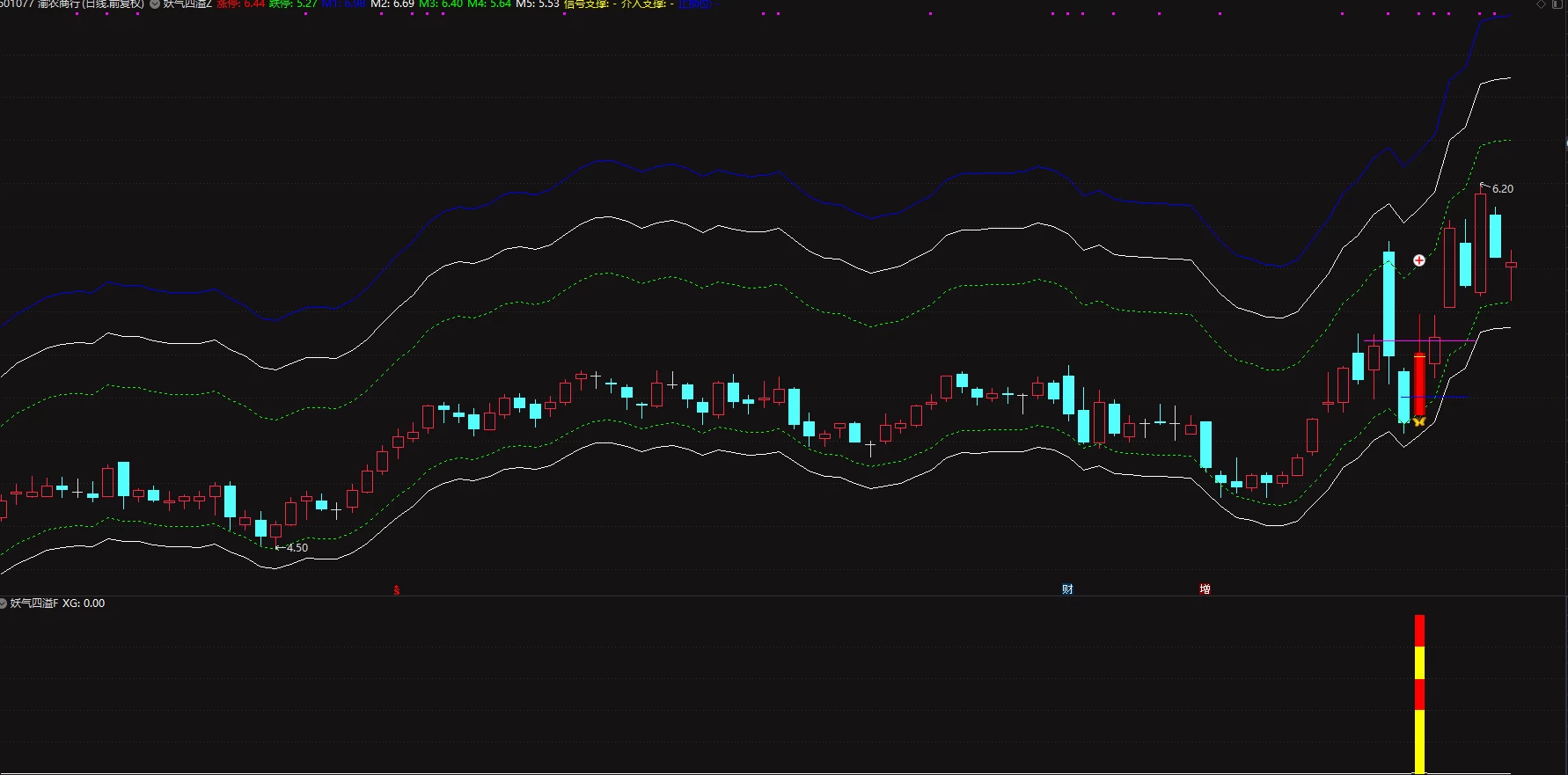Click the tall cyan candlestick below plus marker
Screen dimensions: 1568x775
[x=1389, y=303]
